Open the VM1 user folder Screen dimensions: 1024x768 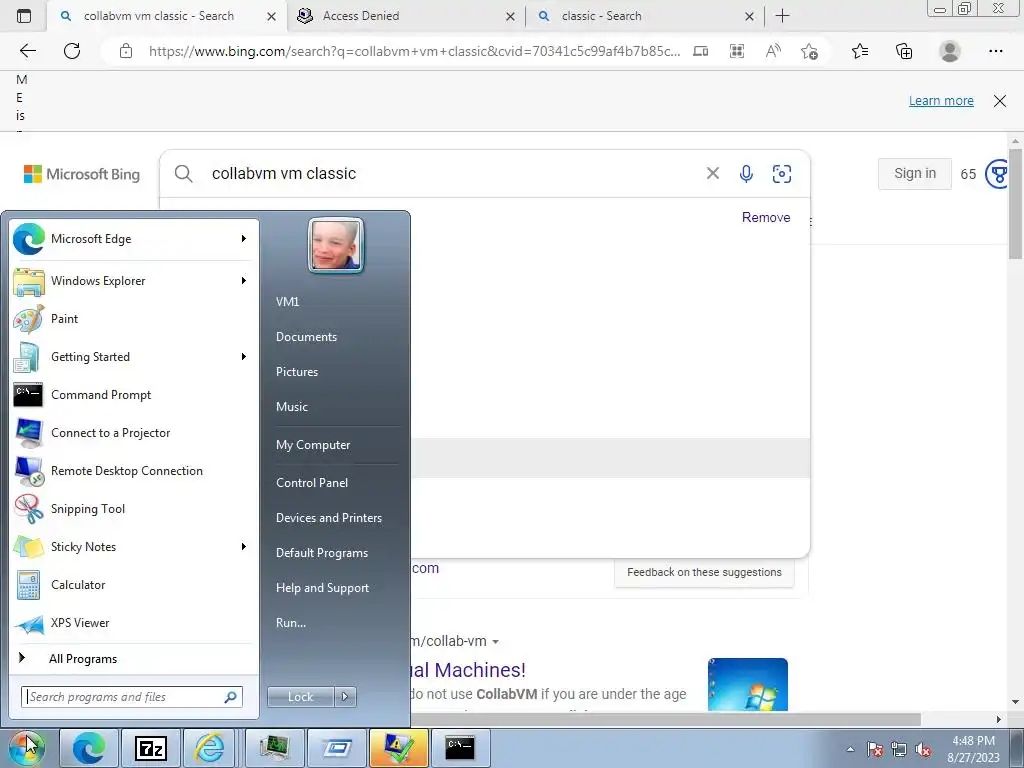pos(287,302)
